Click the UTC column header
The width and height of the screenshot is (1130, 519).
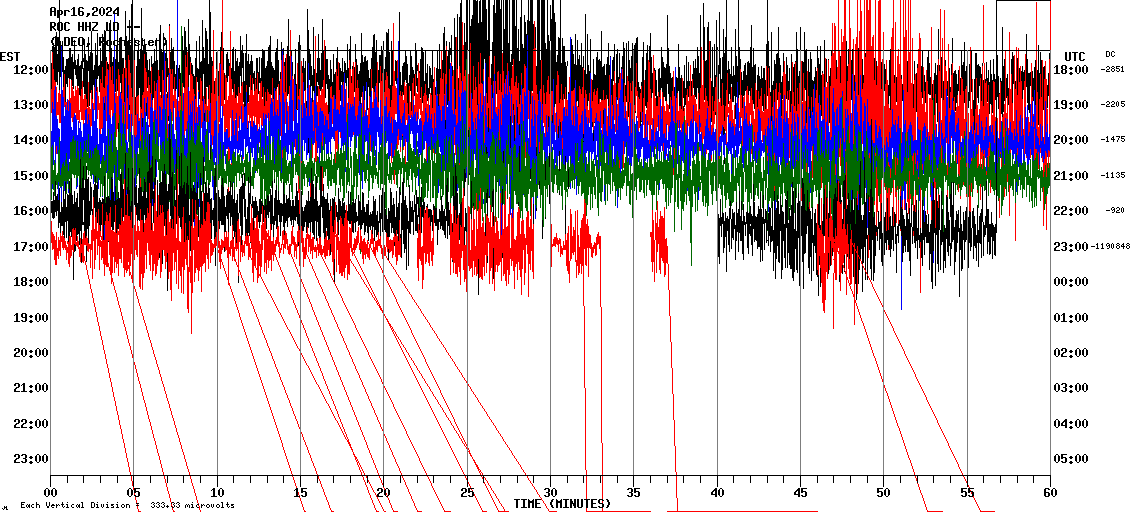pyautogui.click(x=1074, y=56)
